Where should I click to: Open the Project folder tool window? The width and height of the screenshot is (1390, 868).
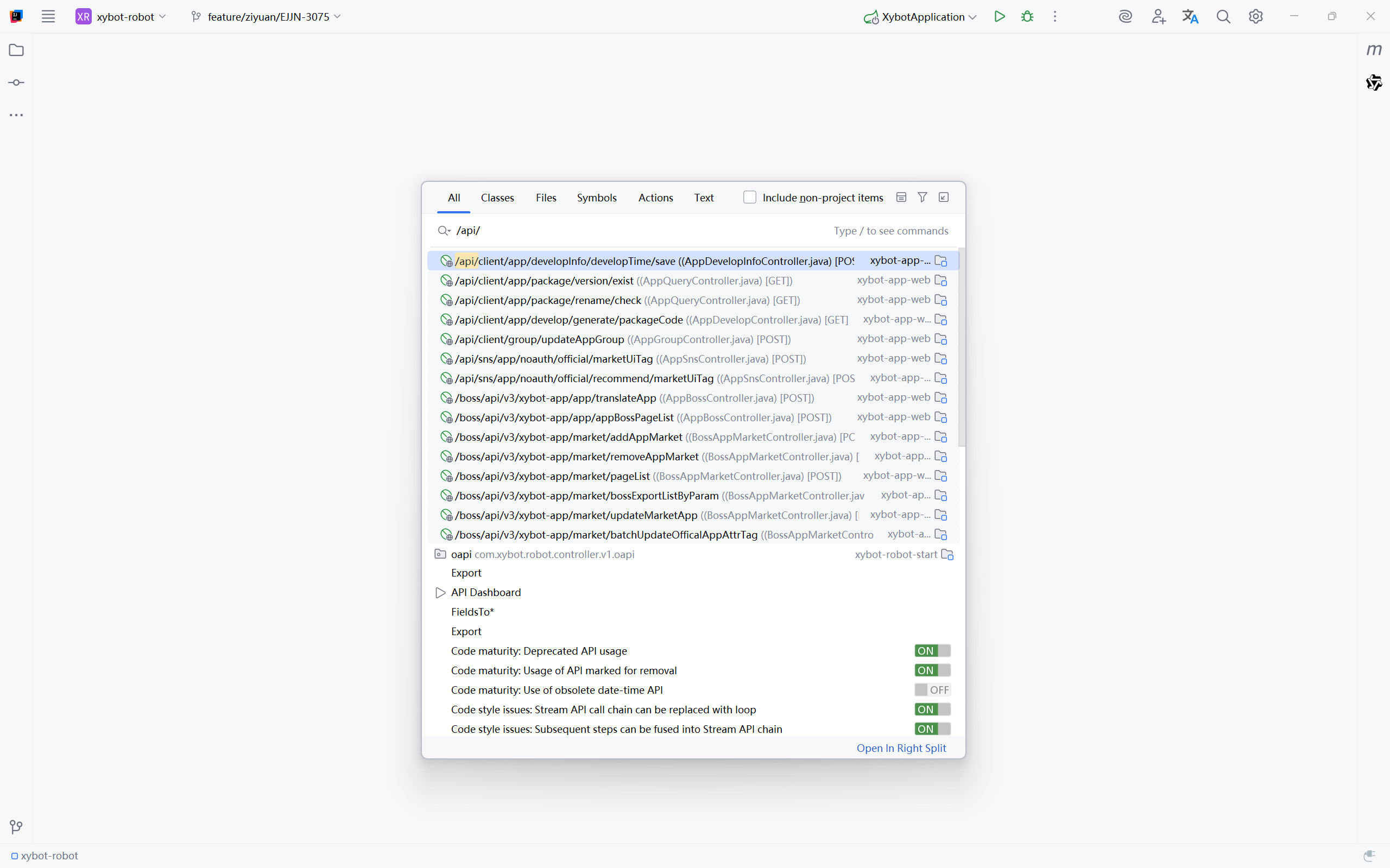[16, 50]
